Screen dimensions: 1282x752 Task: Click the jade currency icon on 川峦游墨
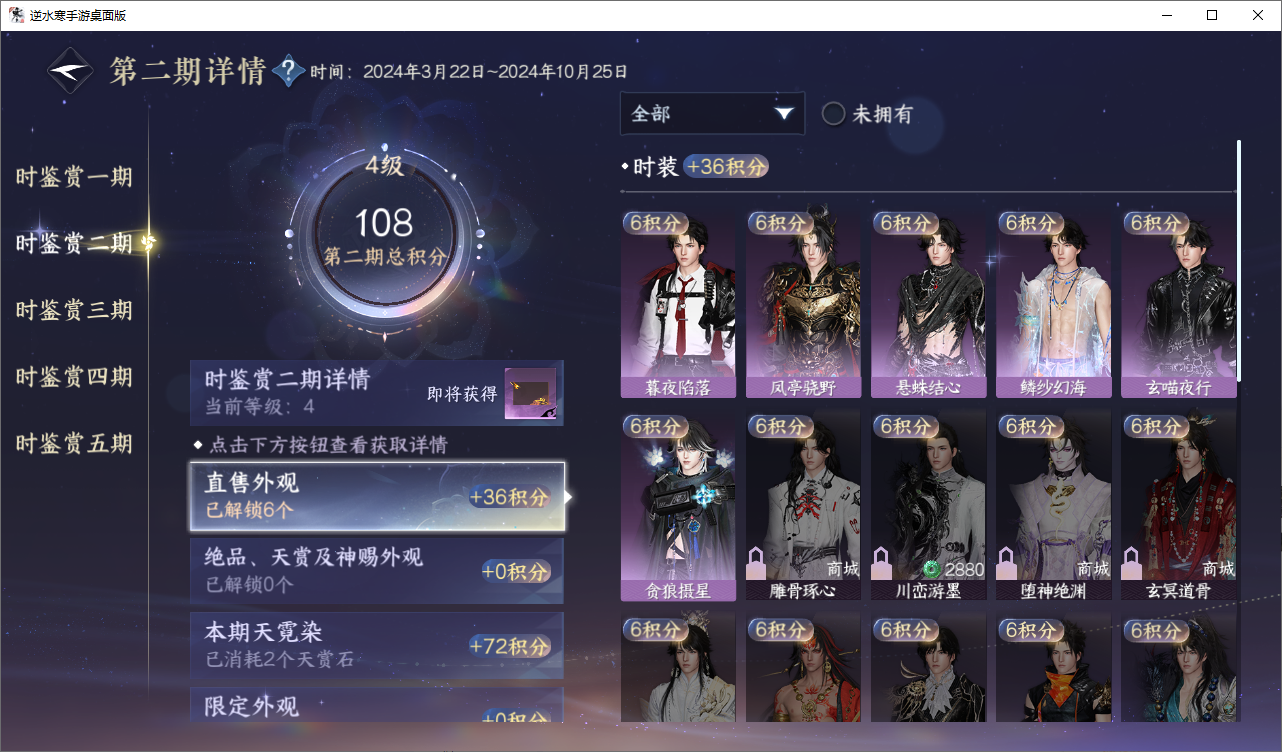click(x=932, y=569)
